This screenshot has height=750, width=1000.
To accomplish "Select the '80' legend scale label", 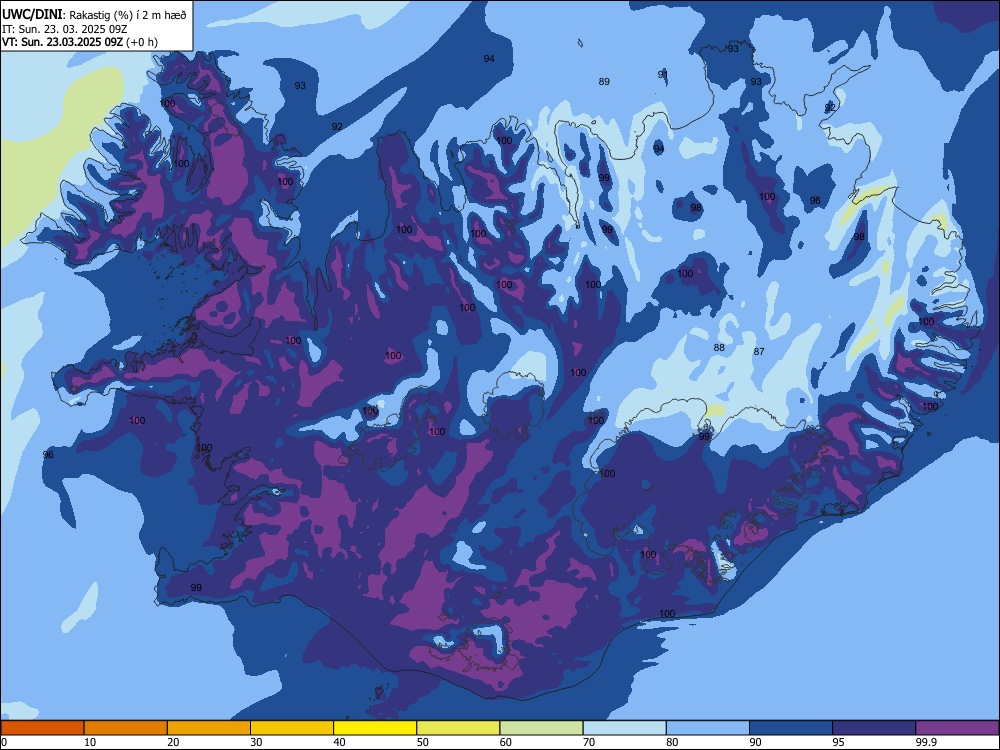I will pyautogui.click(x=672, y=742).
